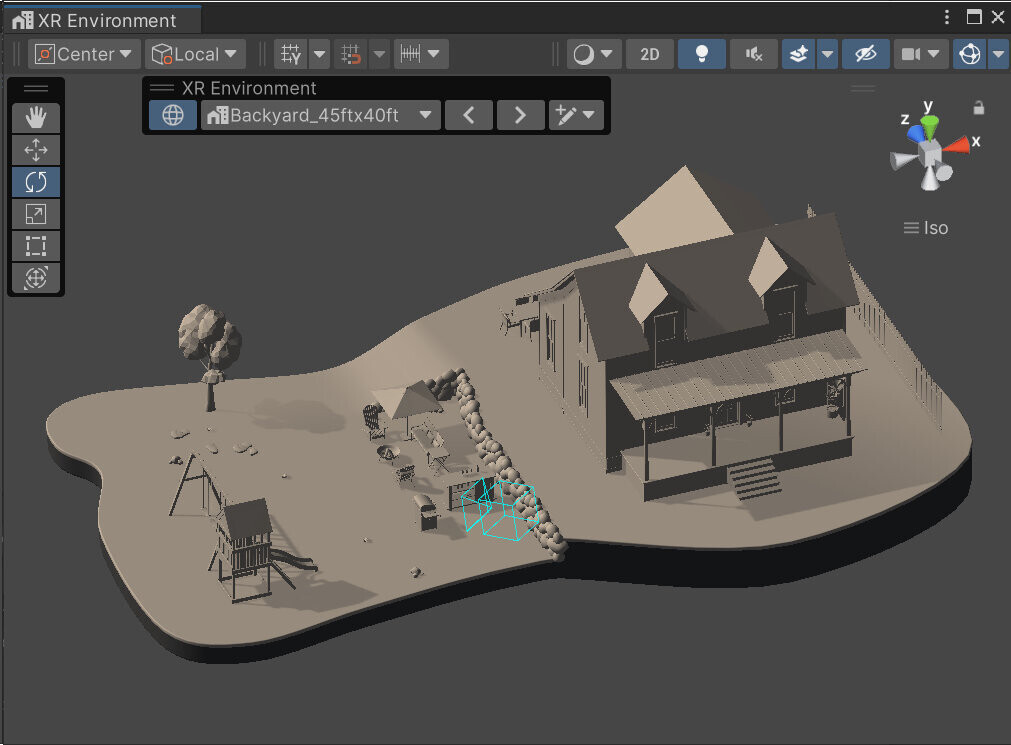Click the center cube of orientation gizmo
1011x745 pixels.
pos(929,154)
